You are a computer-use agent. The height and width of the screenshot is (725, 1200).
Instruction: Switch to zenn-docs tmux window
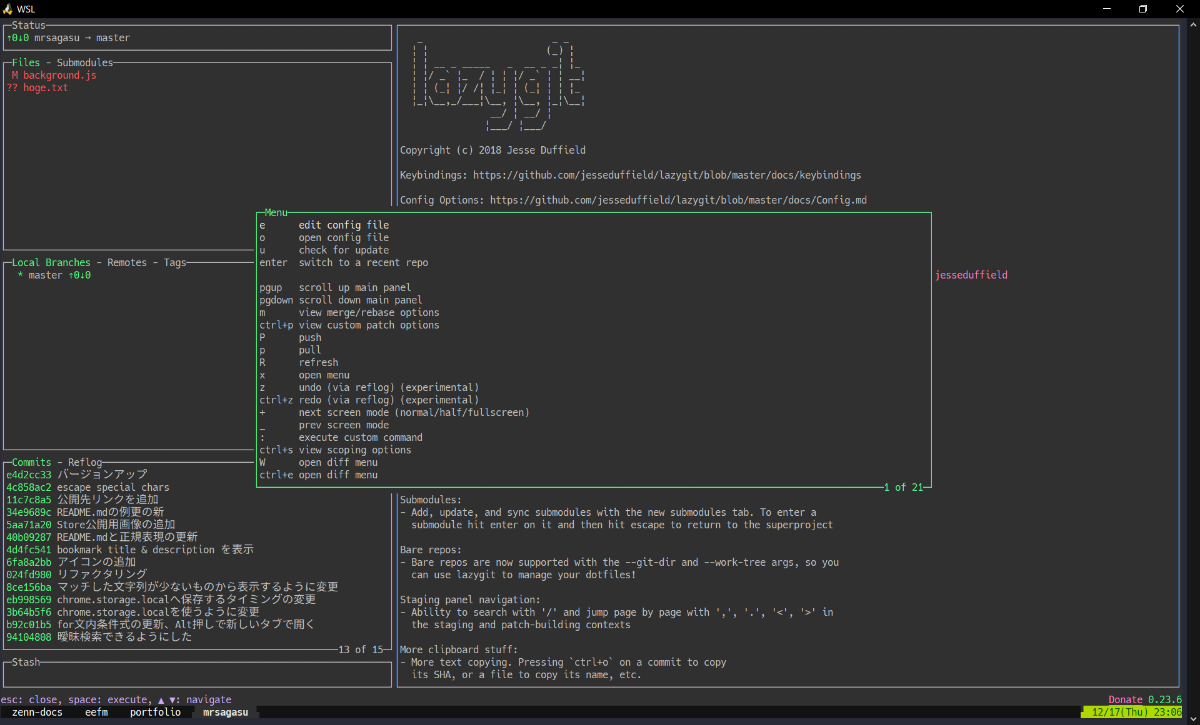[x=37, y=713]
